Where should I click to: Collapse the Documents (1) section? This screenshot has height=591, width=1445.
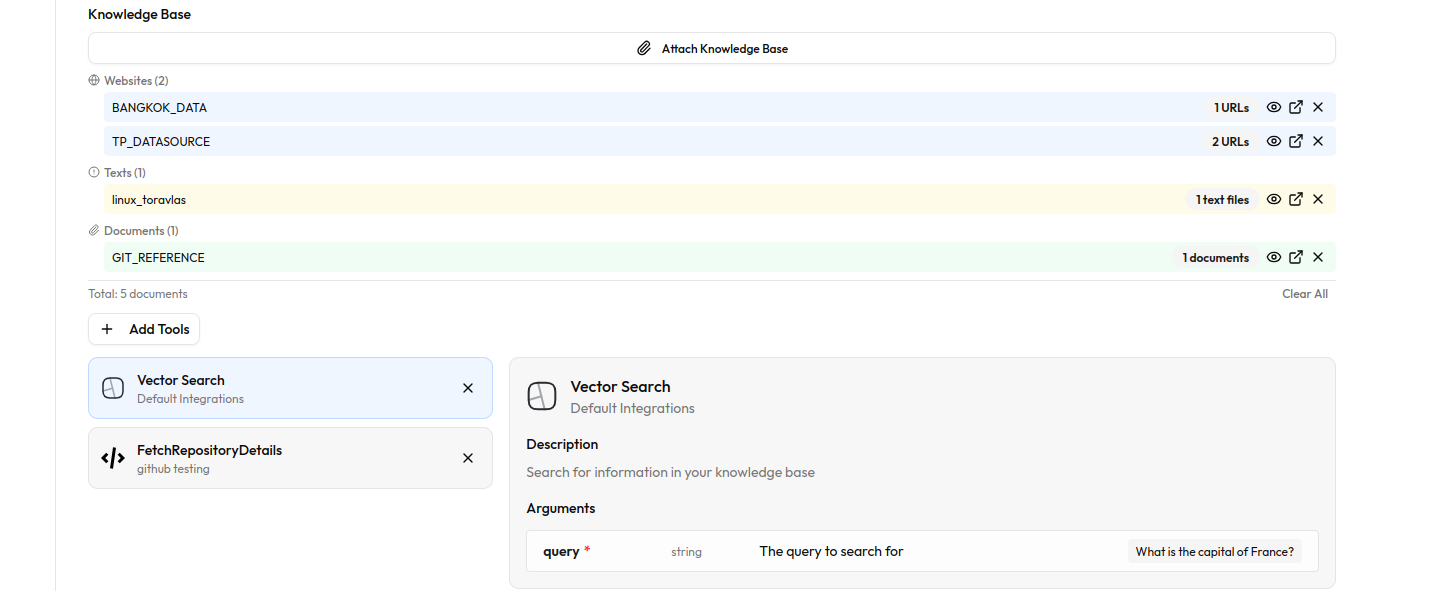point(140,230)
